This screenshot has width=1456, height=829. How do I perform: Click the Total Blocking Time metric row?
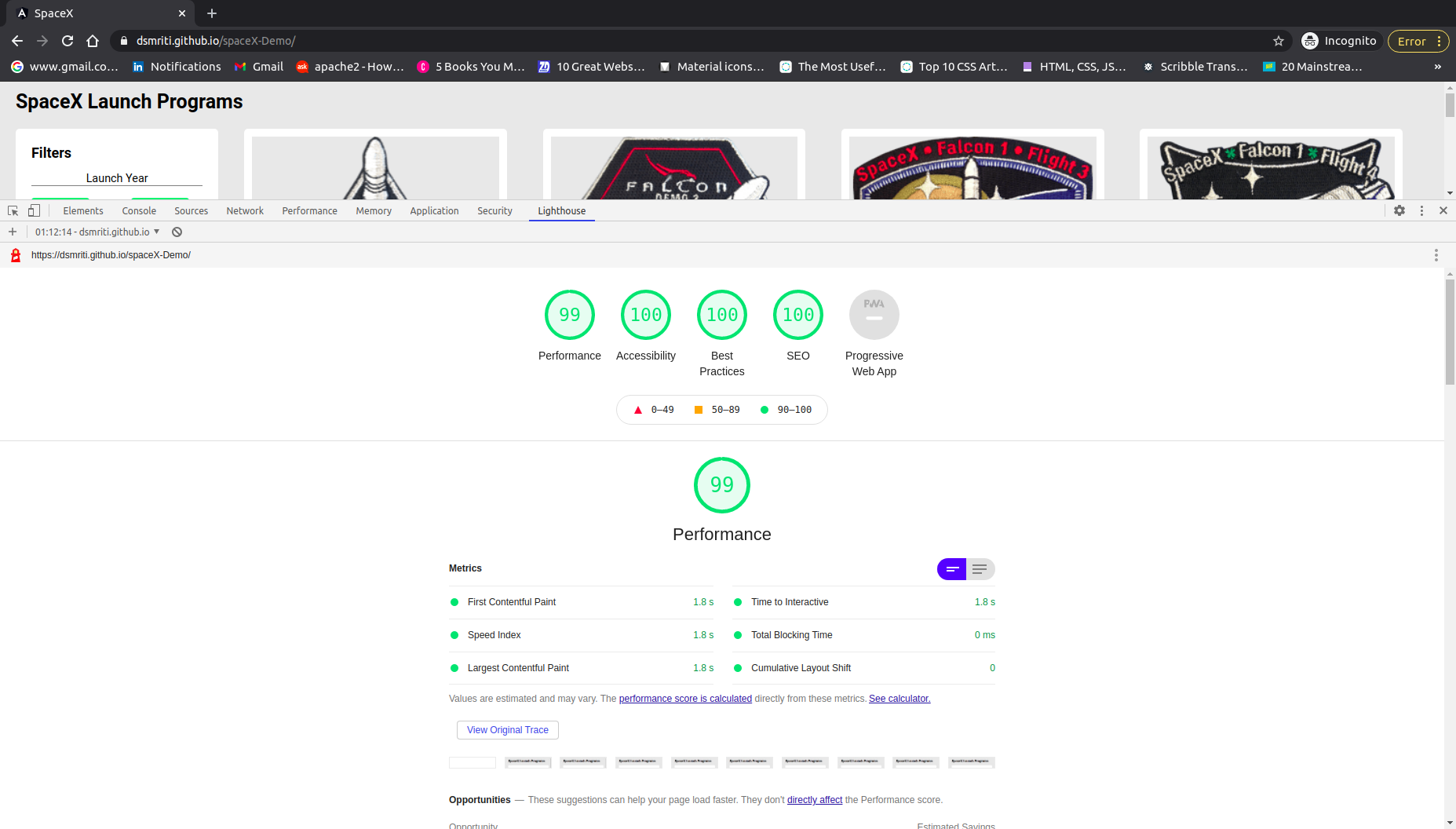pos(864,635)
